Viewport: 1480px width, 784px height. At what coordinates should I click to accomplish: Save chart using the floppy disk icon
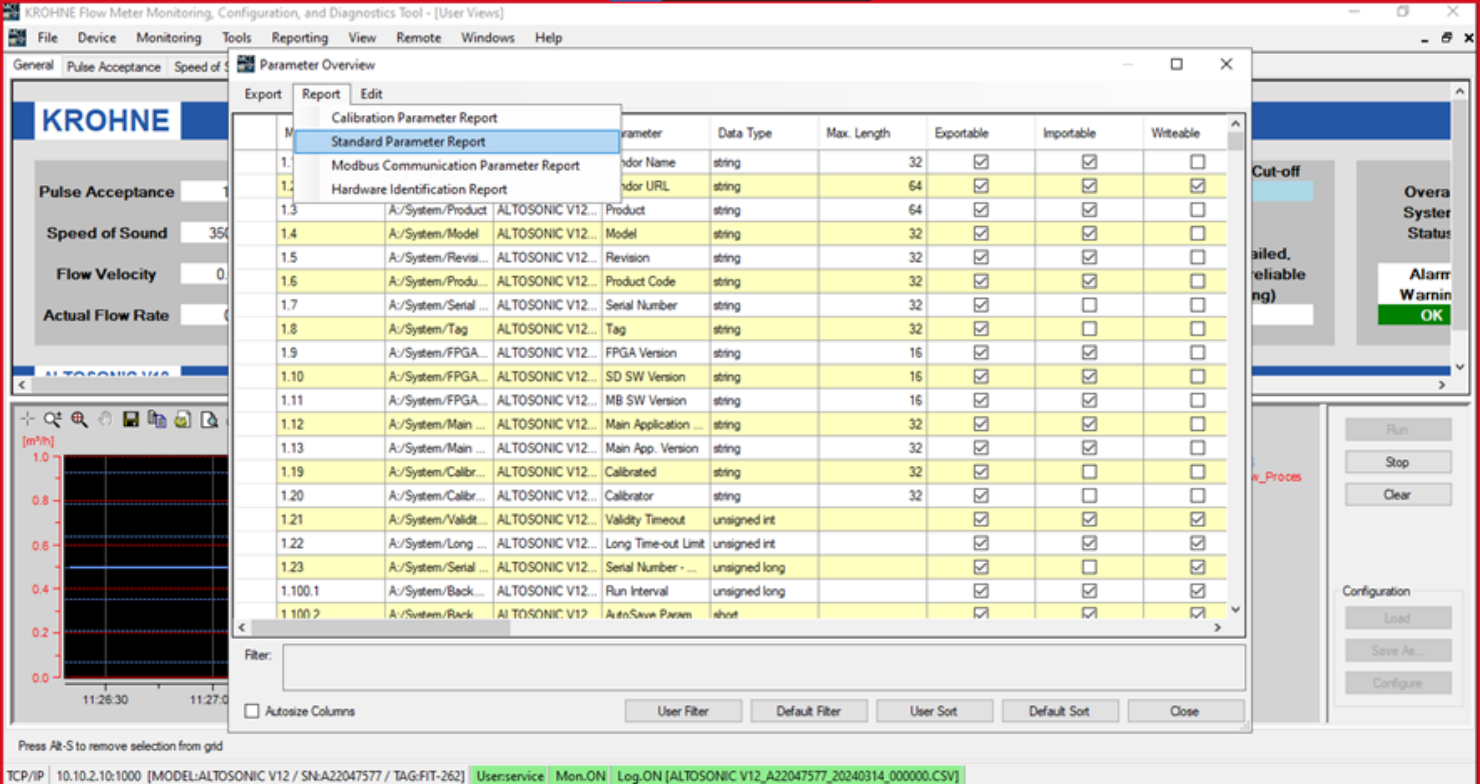[131, 419]
